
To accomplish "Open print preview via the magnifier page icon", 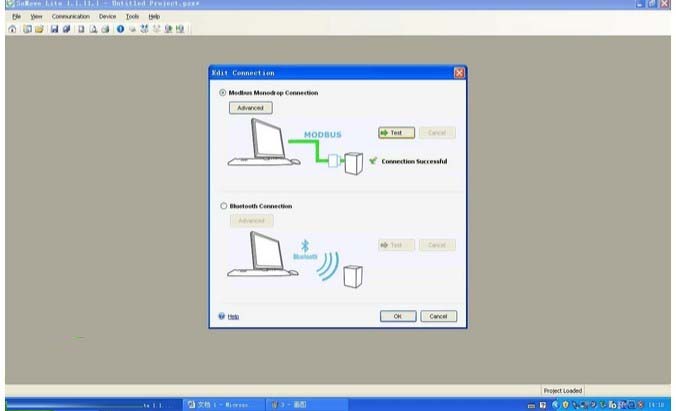I will point(93,29).
